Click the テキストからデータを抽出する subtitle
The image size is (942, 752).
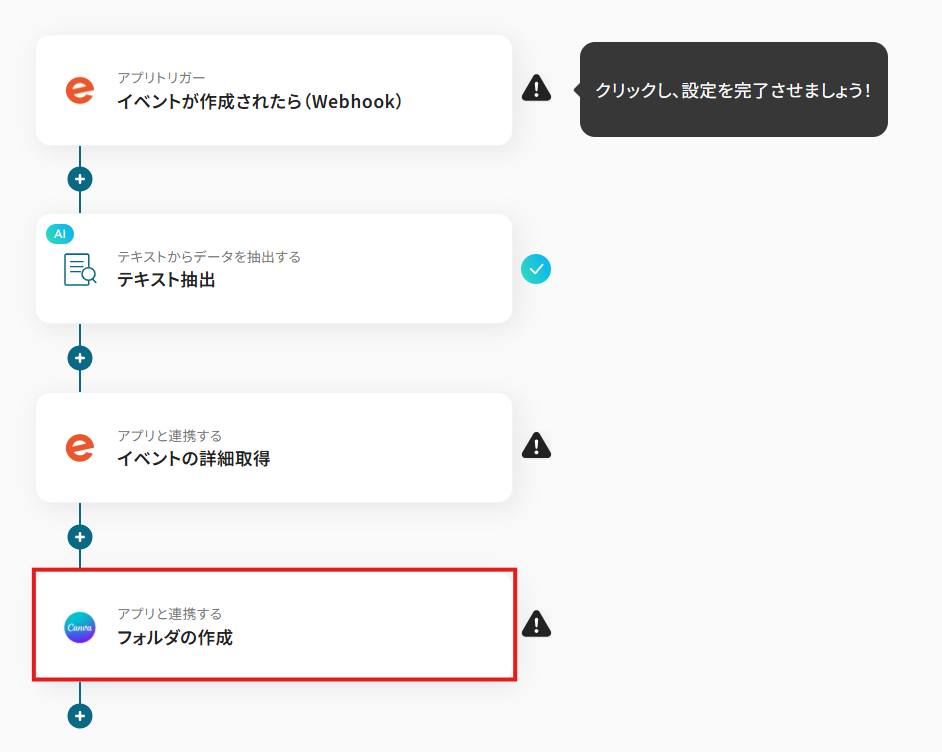tap(208, 257)
